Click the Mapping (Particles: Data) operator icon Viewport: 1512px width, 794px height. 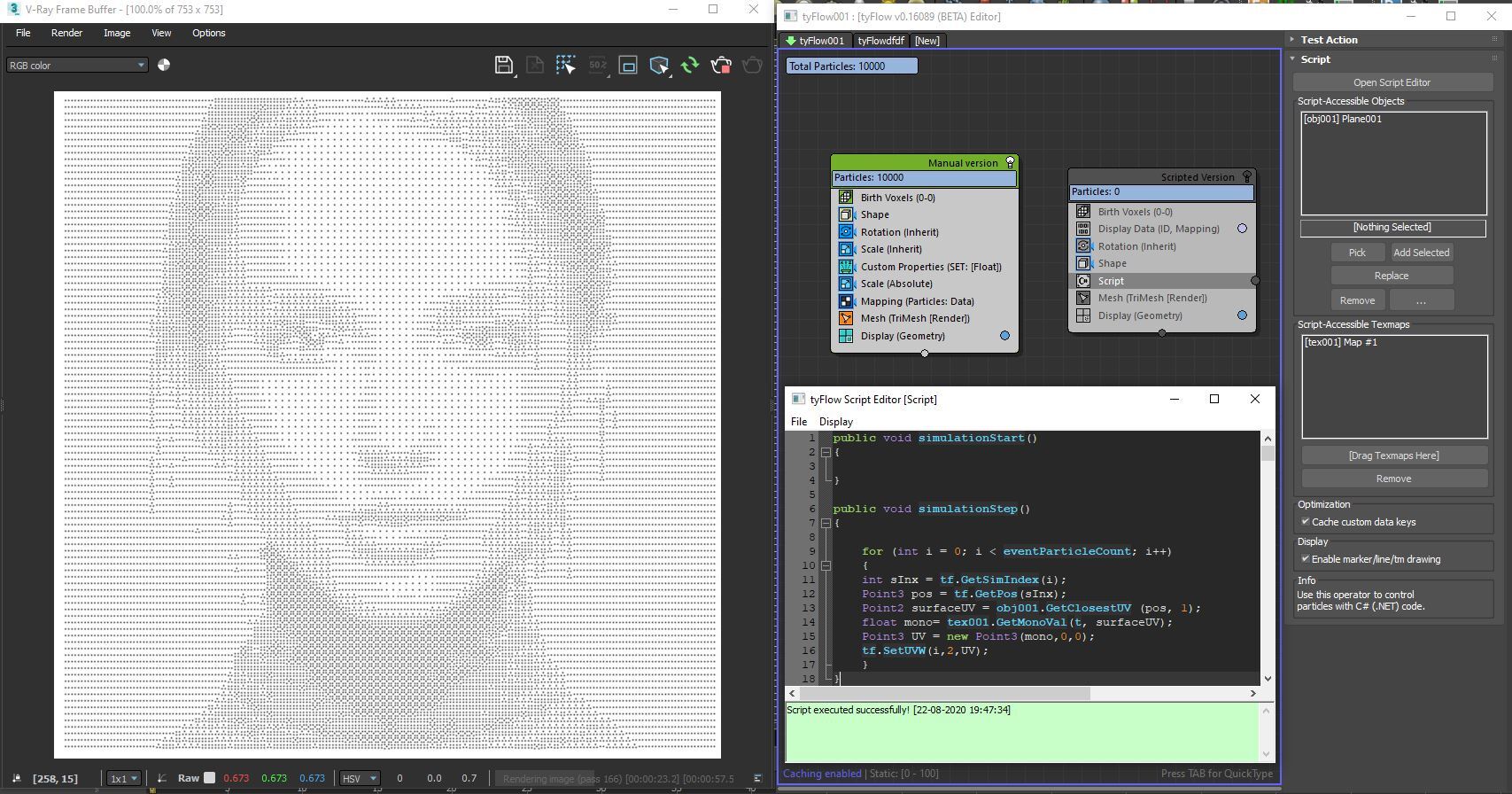[x=846, y=301]
